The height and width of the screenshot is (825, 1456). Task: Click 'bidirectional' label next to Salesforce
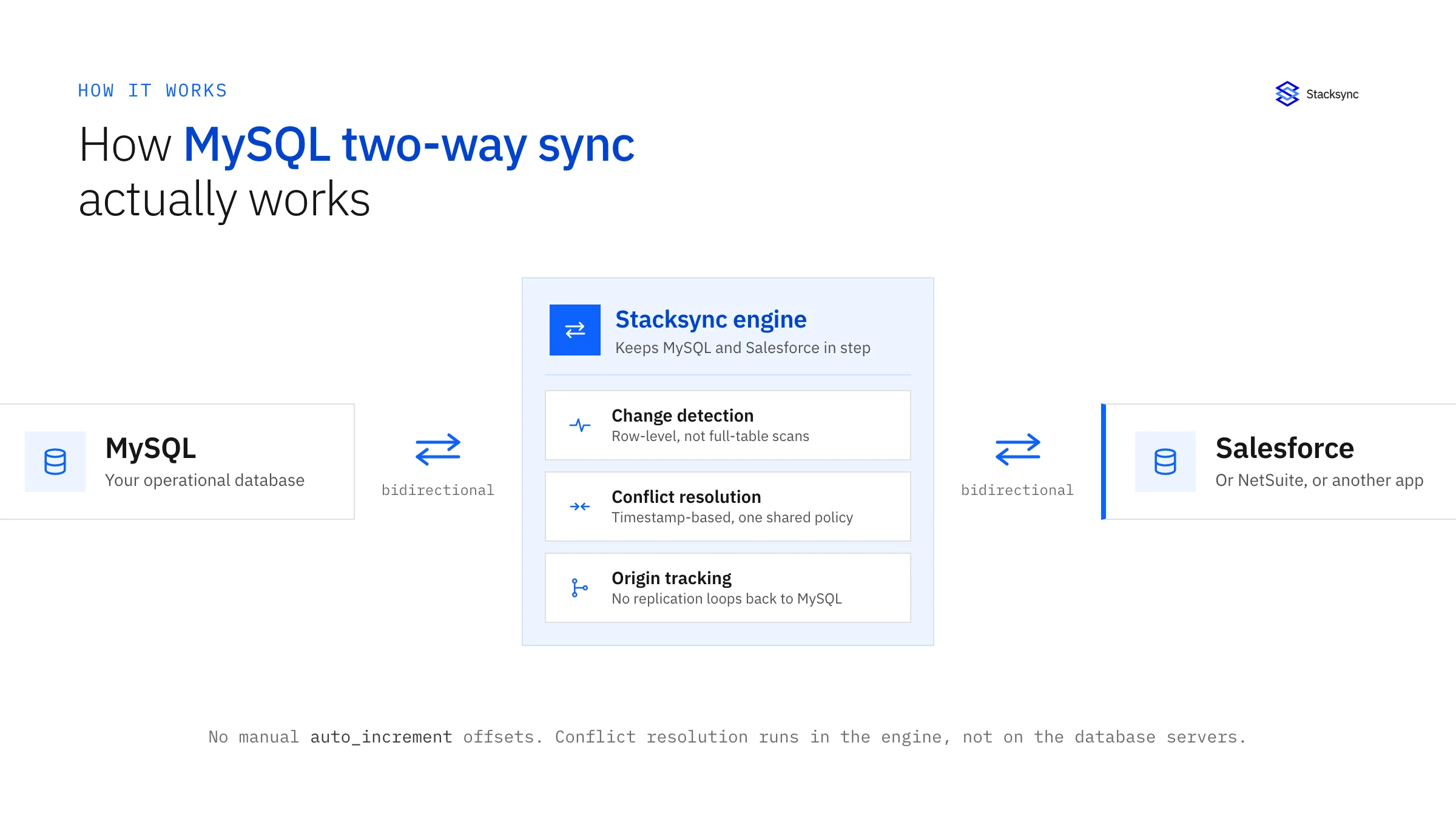point(1017,490)
